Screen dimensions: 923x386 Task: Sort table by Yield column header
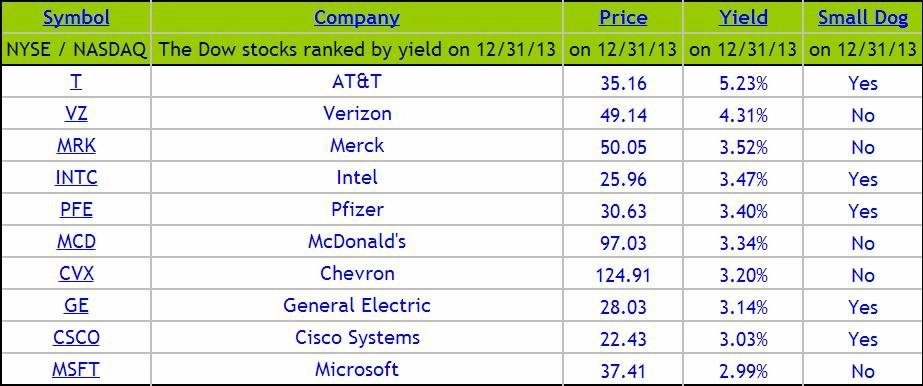tap(743, 18)
